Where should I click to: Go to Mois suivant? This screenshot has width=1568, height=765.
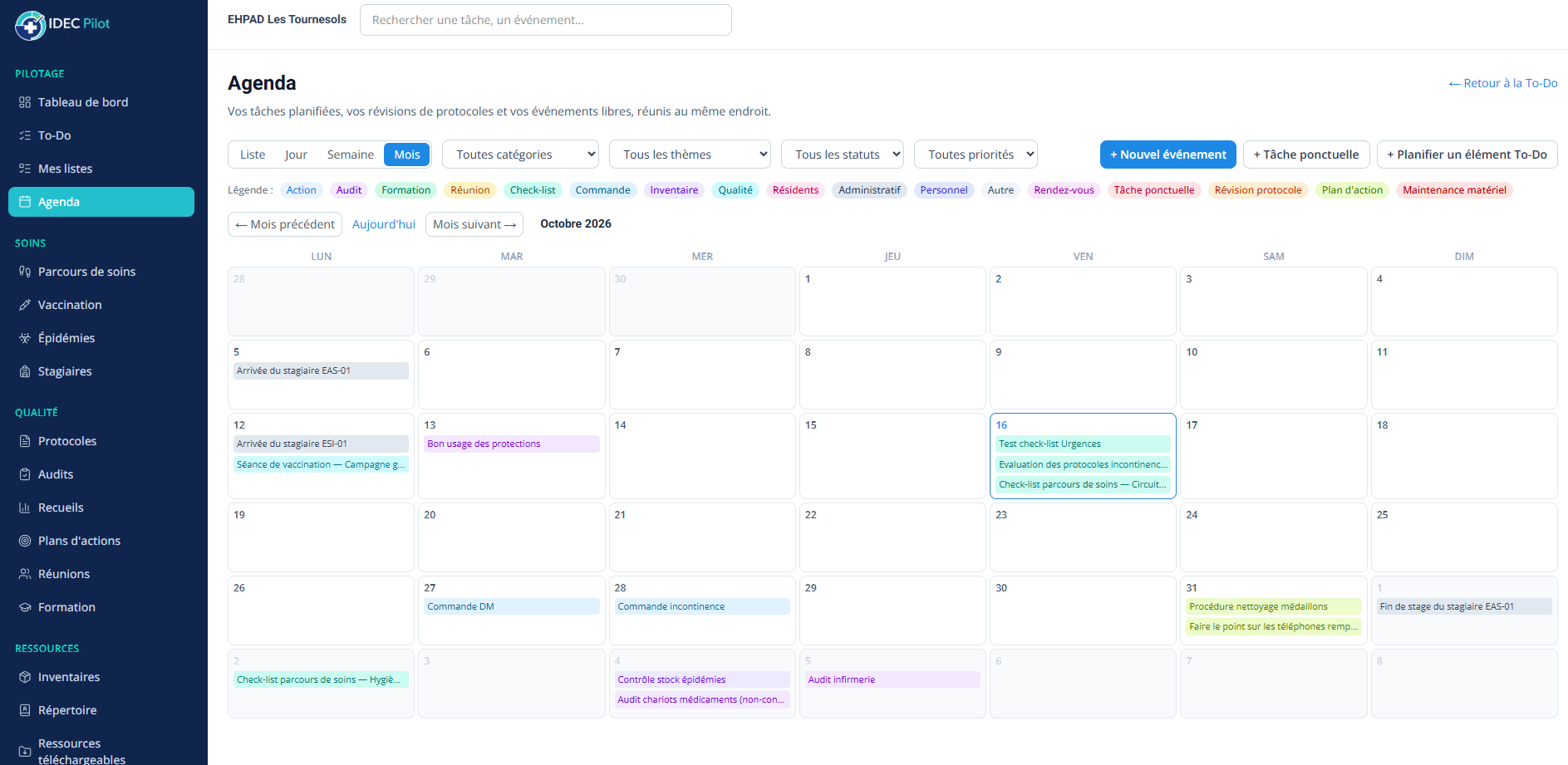474,224
